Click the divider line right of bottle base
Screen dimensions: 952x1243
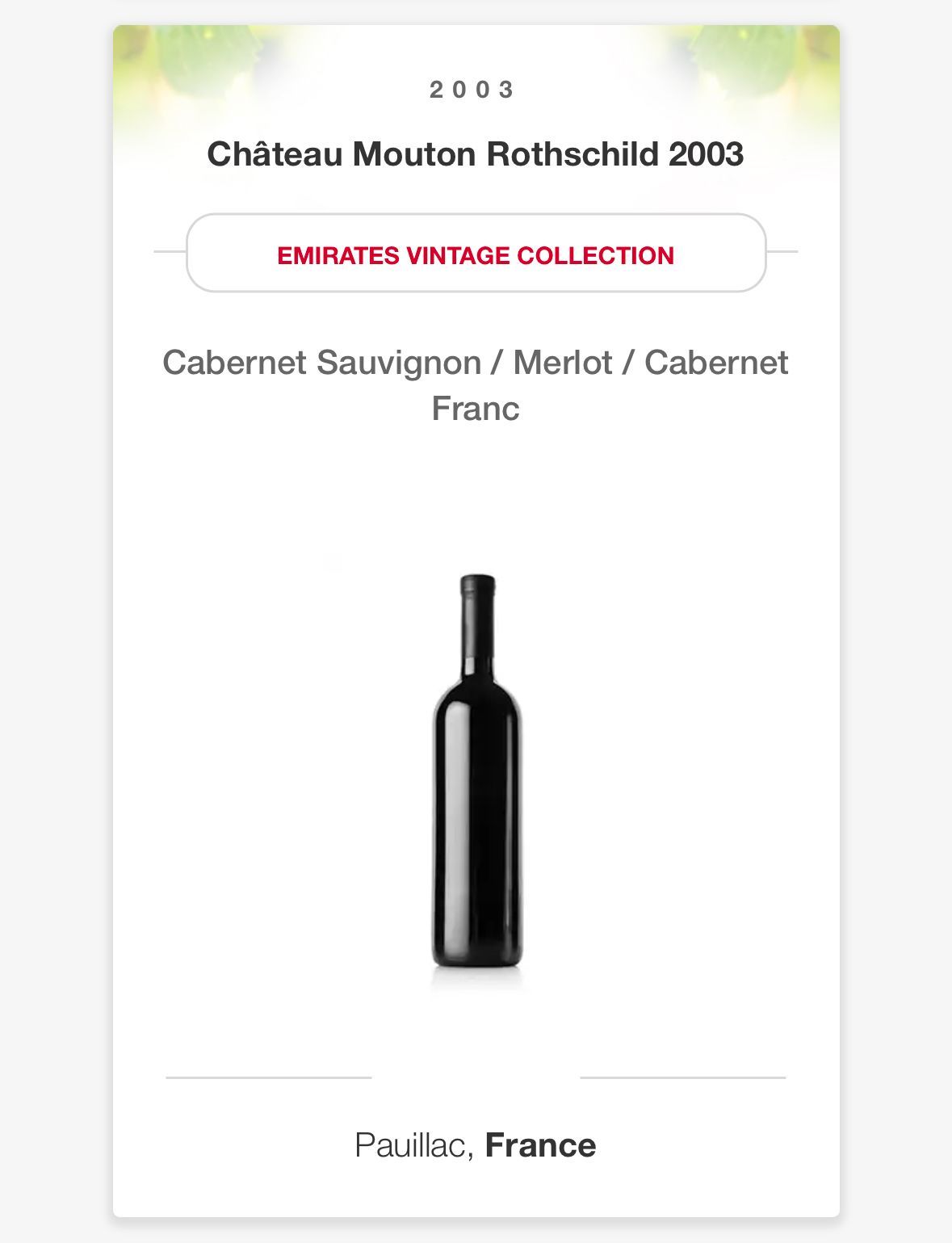click(x=682, y=1077)
